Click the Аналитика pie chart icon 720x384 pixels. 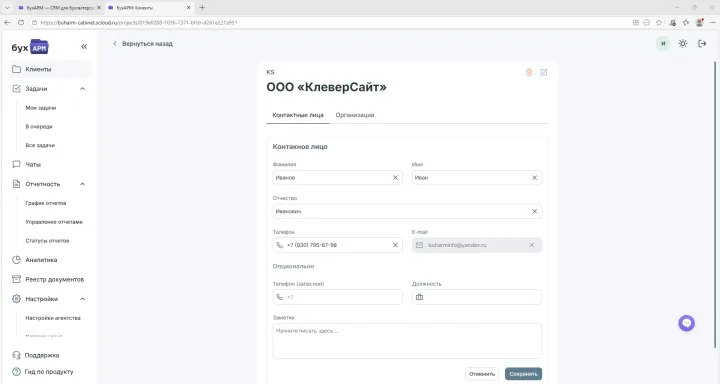coord(17,260)
